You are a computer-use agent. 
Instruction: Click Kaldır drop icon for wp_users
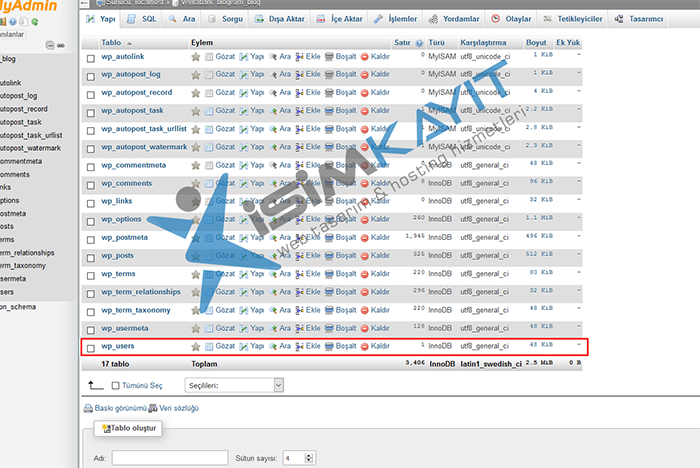pyautogui.click(x=365, y=346)
